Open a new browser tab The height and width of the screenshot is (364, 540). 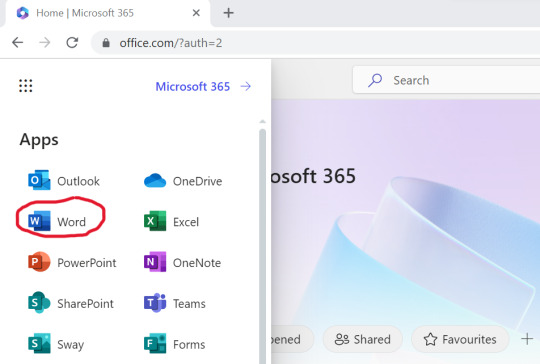pos(228,13)
